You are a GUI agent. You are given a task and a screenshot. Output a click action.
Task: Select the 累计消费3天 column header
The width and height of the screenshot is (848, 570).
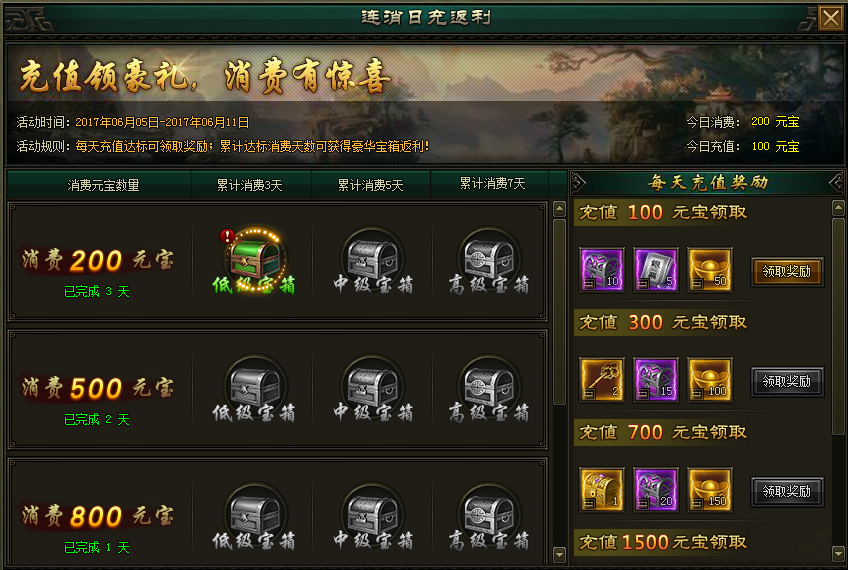tap(250, 185)
